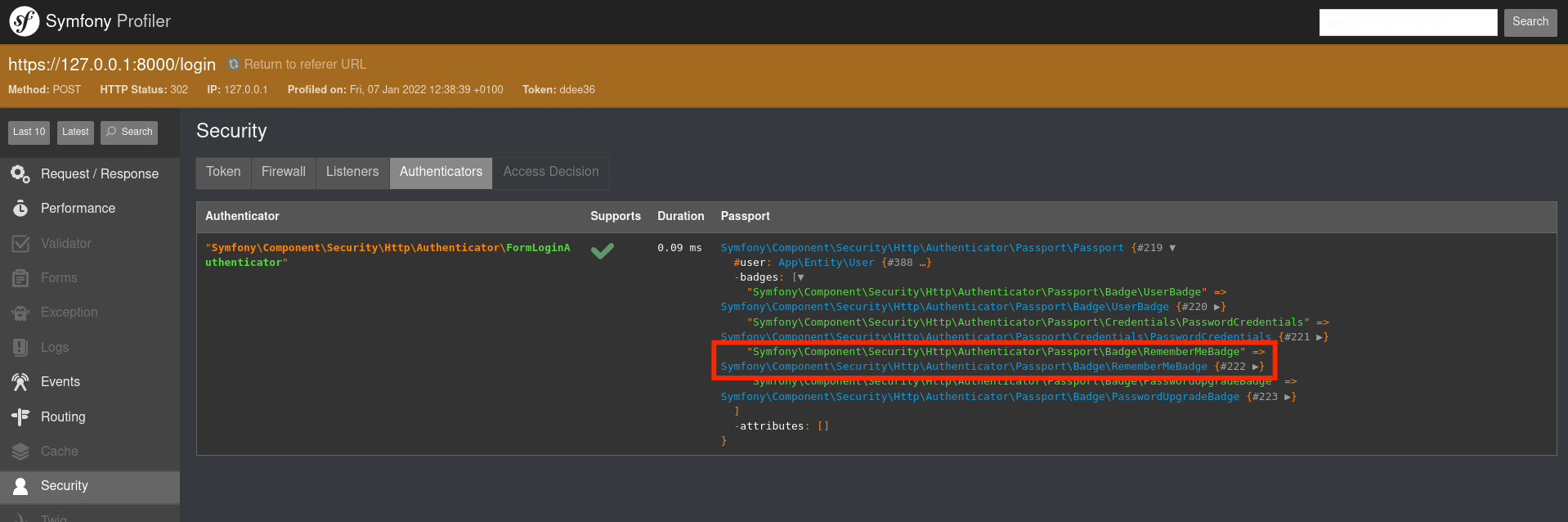
Task: Expand PasswordCredentials #221 object
Action: tap(1319, 337)
